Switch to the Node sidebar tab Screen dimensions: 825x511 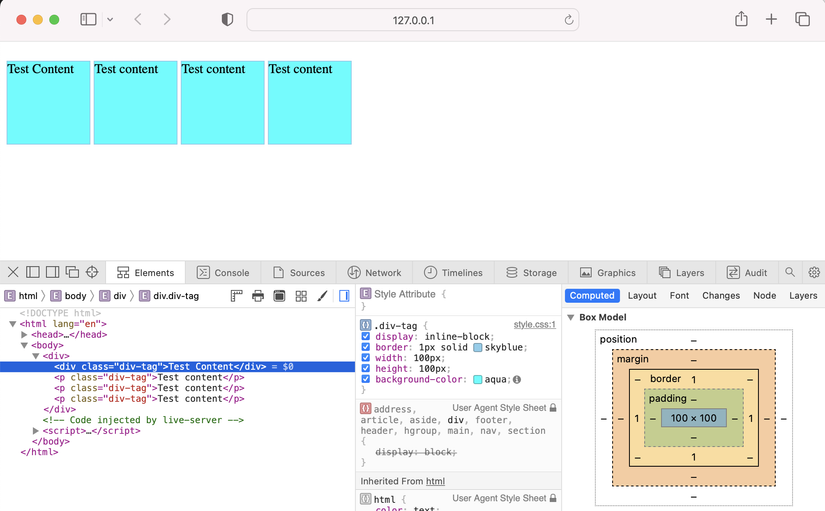pyautogui.click(x=764, y=296)
